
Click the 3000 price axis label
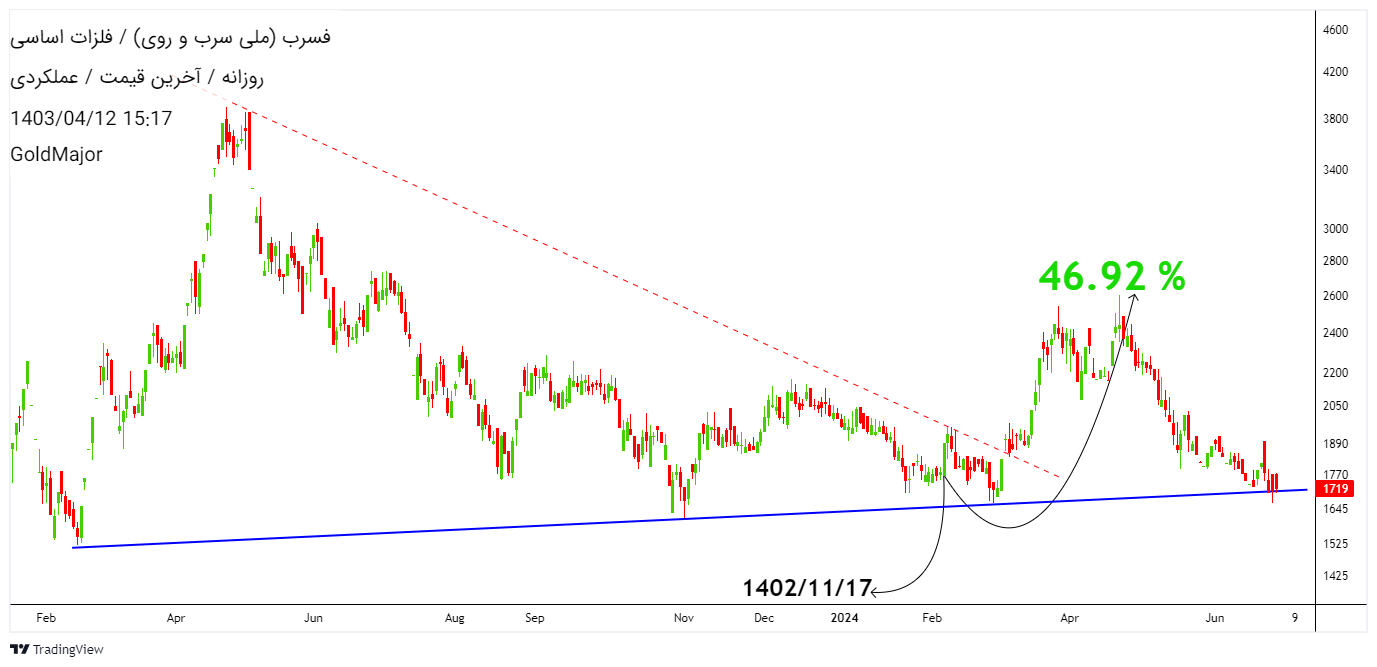(1336, 228)
